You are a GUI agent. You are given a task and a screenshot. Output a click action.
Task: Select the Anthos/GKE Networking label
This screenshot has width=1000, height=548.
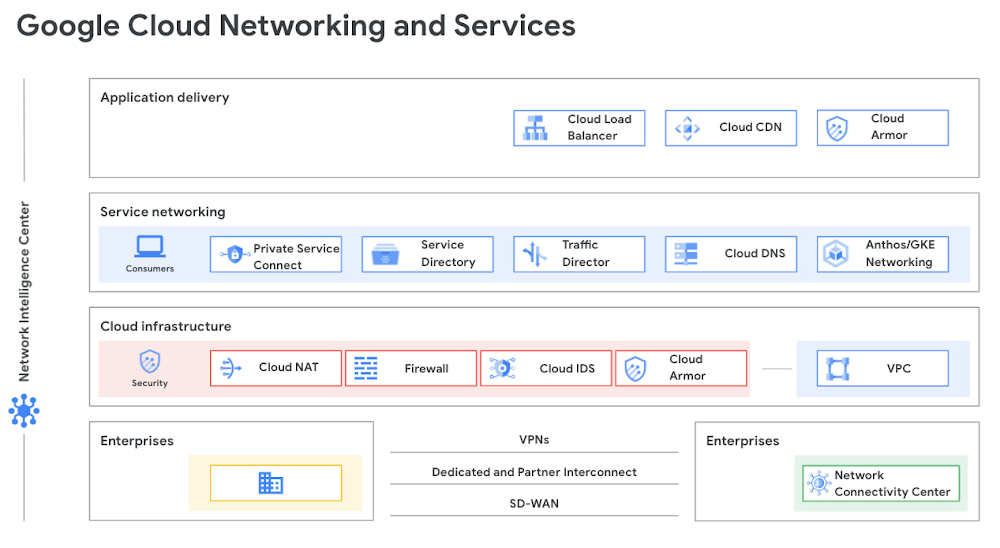pyautogui.click(x=899, y=253)
